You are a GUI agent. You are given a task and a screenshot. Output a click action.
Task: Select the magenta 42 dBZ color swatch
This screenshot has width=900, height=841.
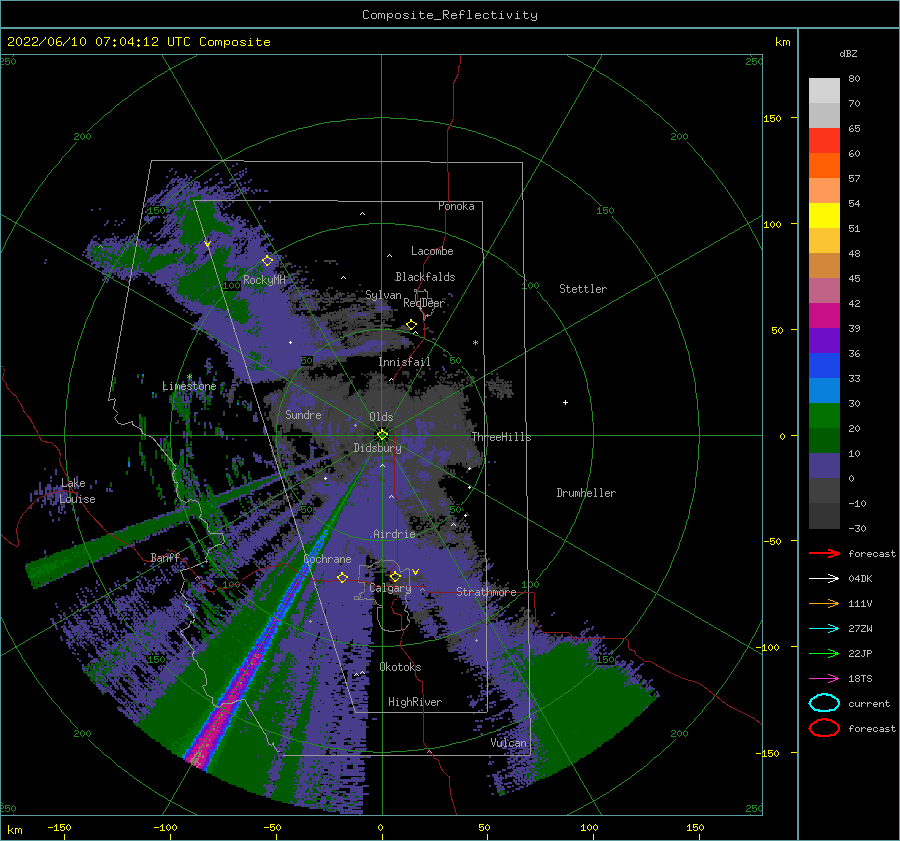coord(824,315)
